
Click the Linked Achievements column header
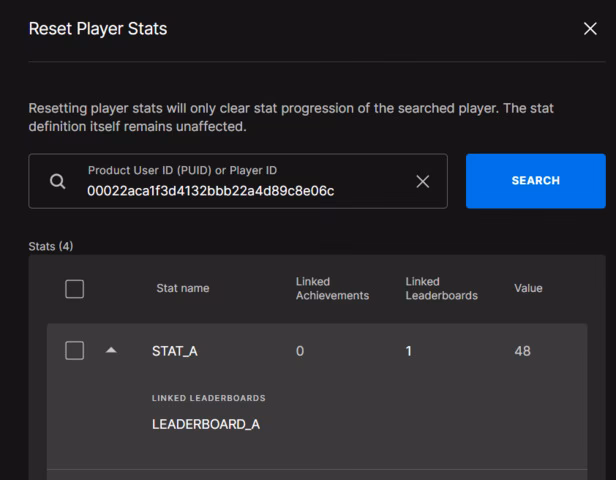[332, 288]
